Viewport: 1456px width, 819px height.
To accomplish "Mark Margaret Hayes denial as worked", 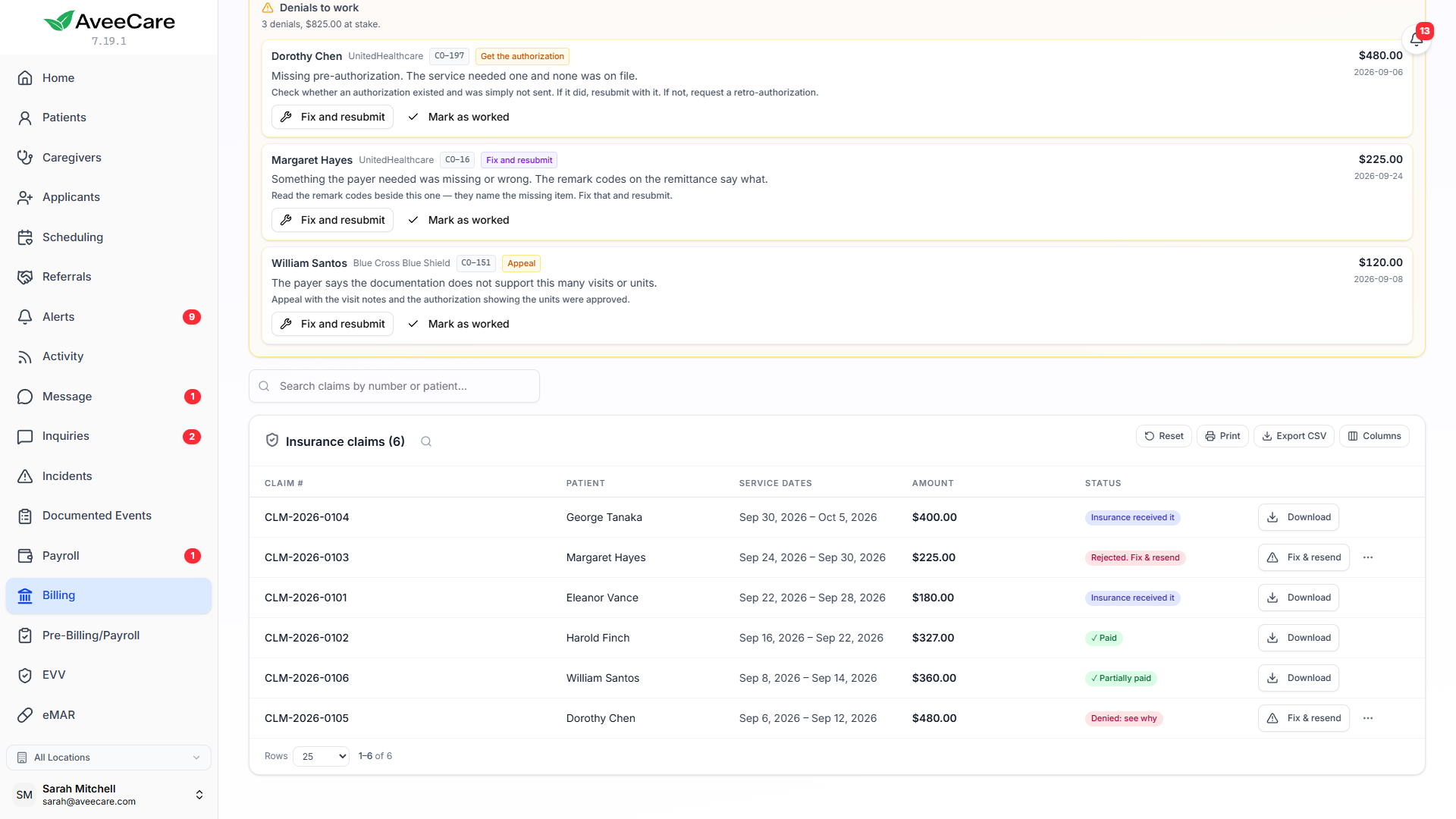I will pyautogui.click(x=459, y=220).
